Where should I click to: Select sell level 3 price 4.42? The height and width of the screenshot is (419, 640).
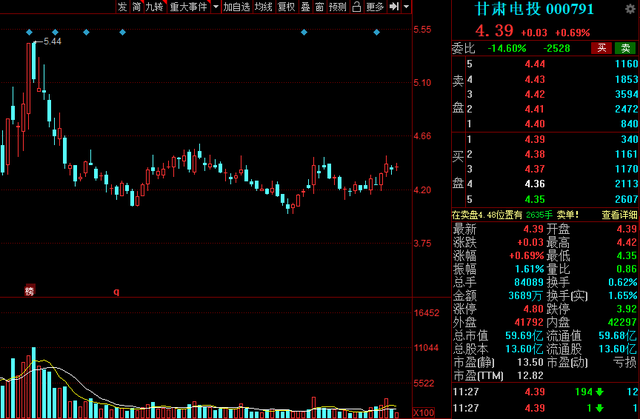coord(535,94)
